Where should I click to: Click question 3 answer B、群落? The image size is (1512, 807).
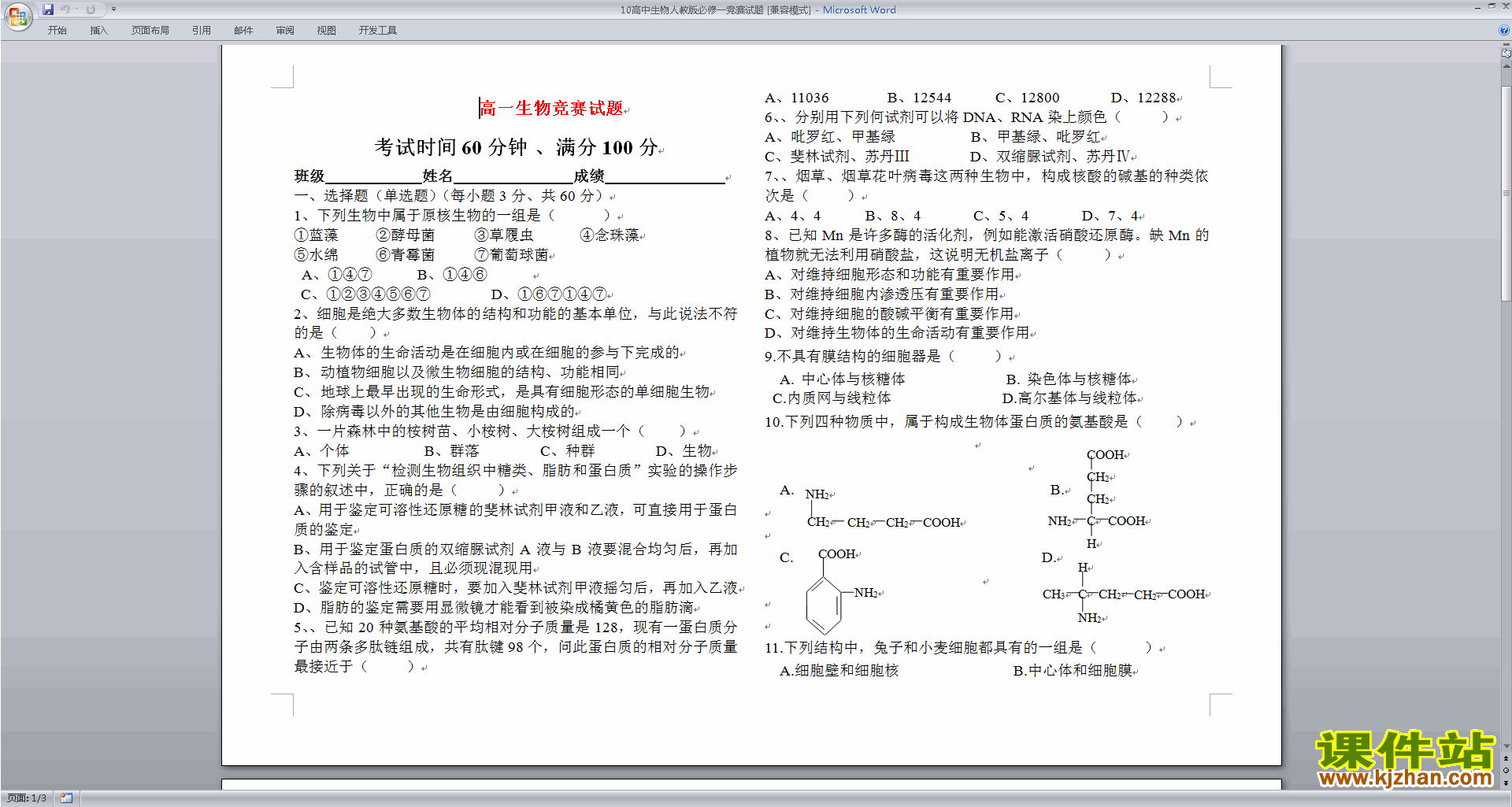(x=451, y=450)
